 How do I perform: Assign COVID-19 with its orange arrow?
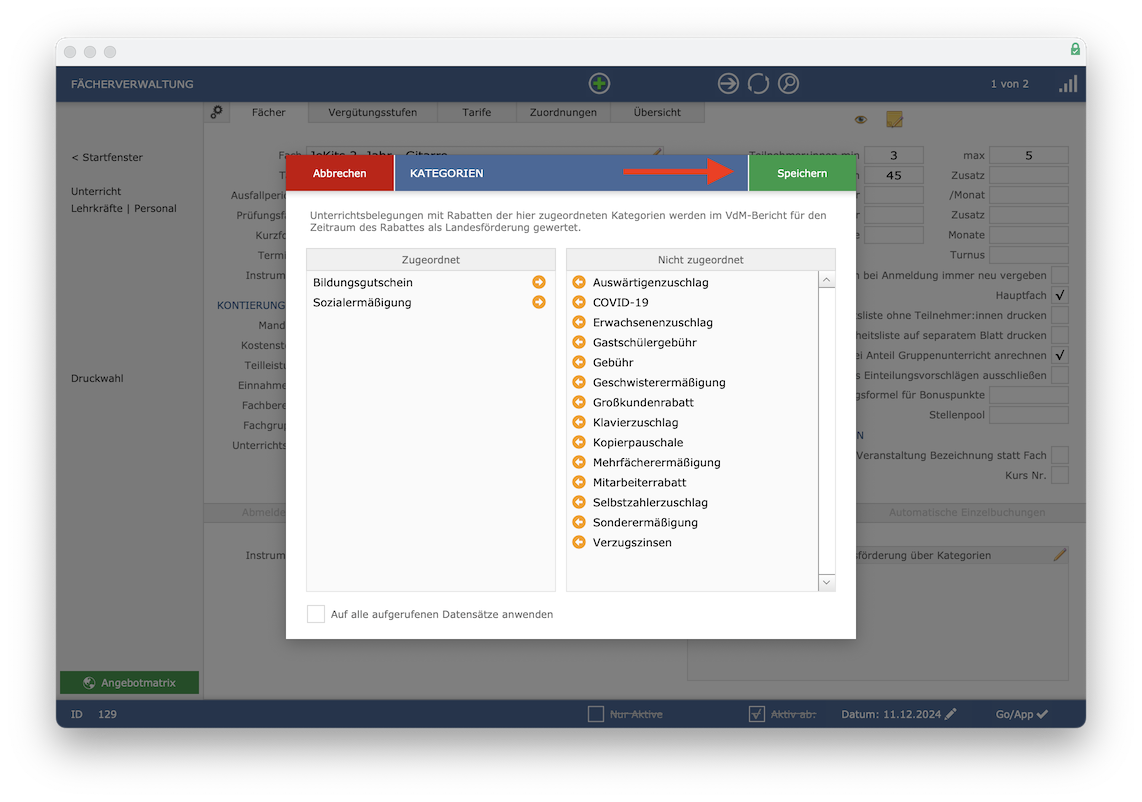click(579, 302)
